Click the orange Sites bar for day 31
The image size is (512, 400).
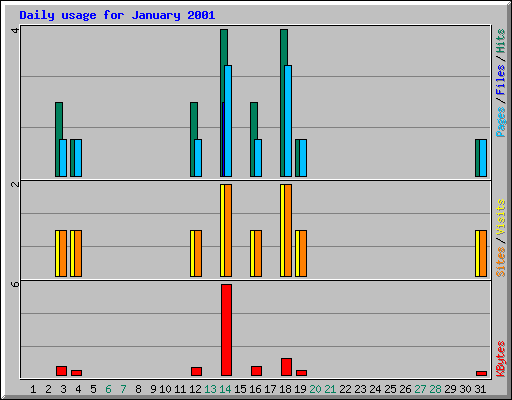(x=483, y=253)
